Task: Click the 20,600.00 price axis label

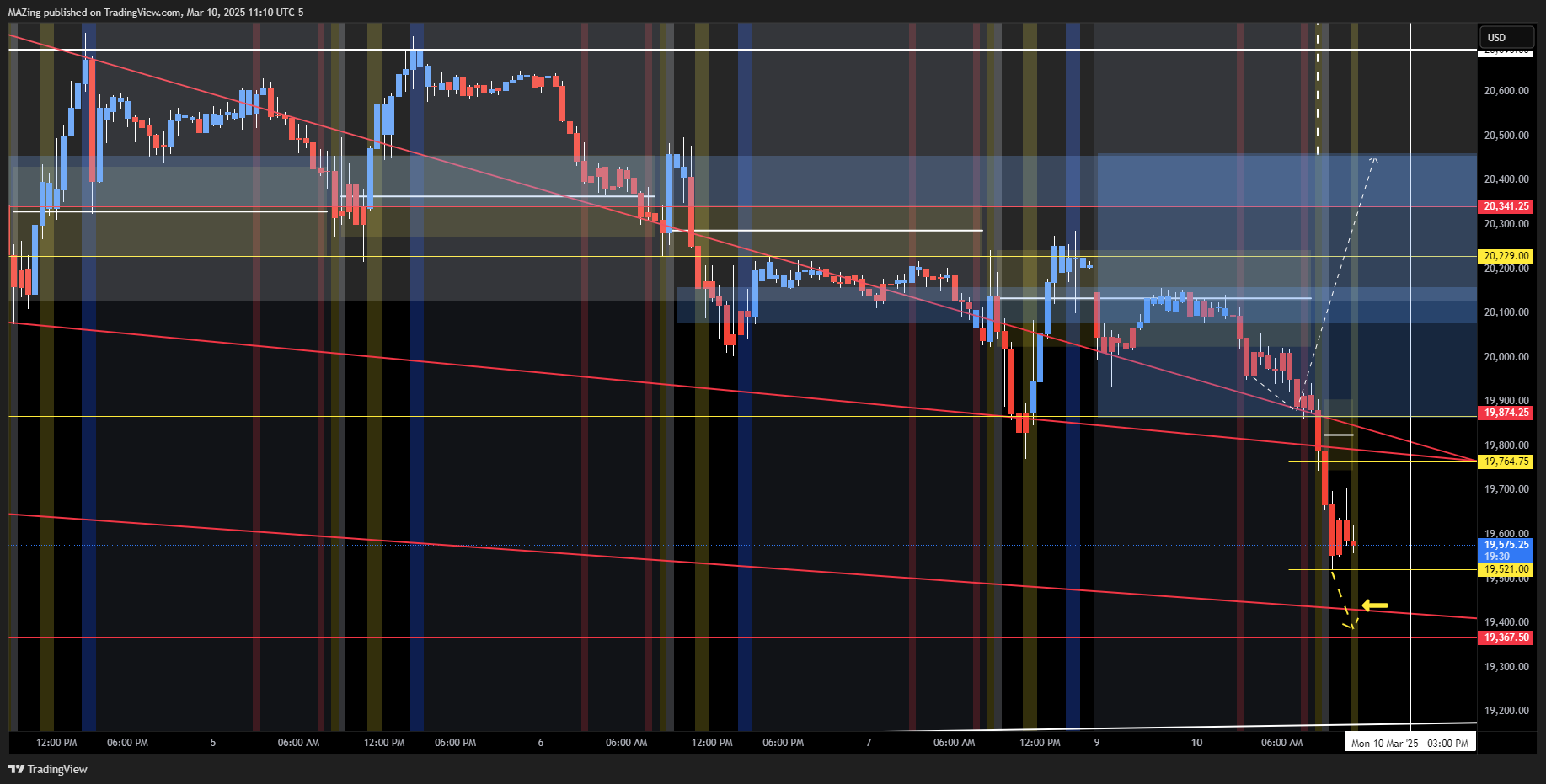Action: tap(1506, 91)
